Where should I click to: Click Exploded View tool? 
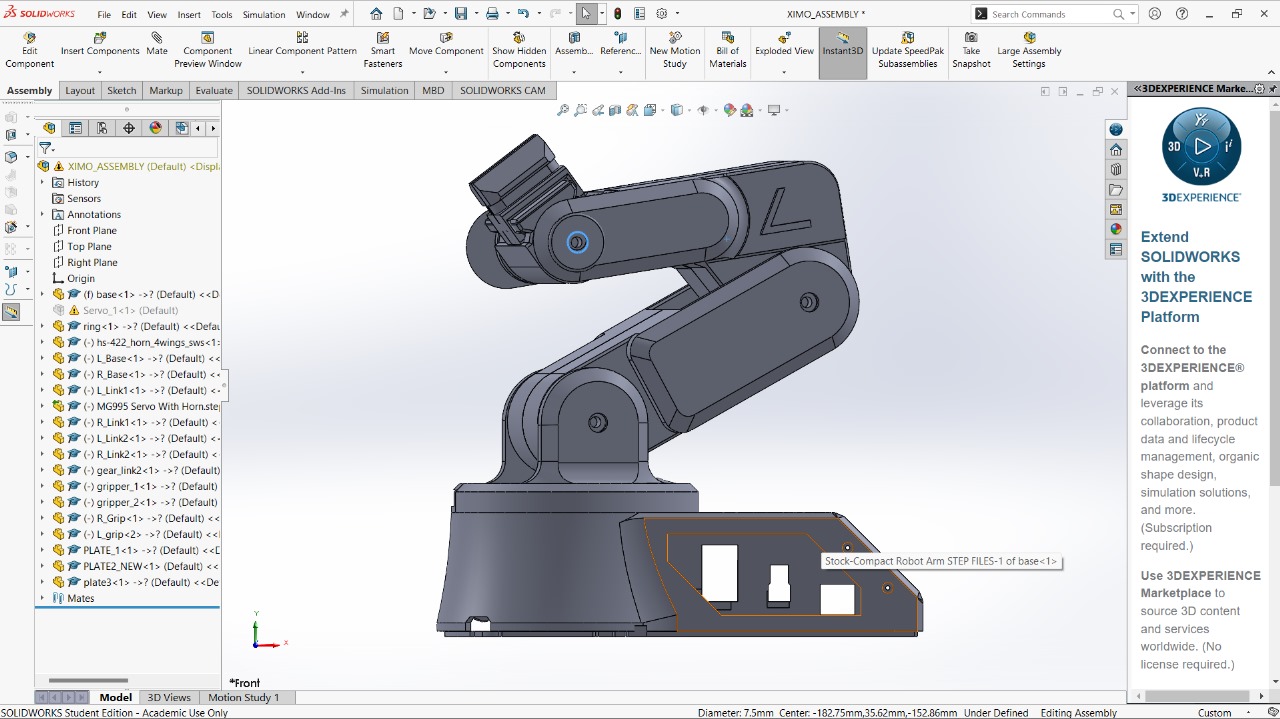pos(784,45)
